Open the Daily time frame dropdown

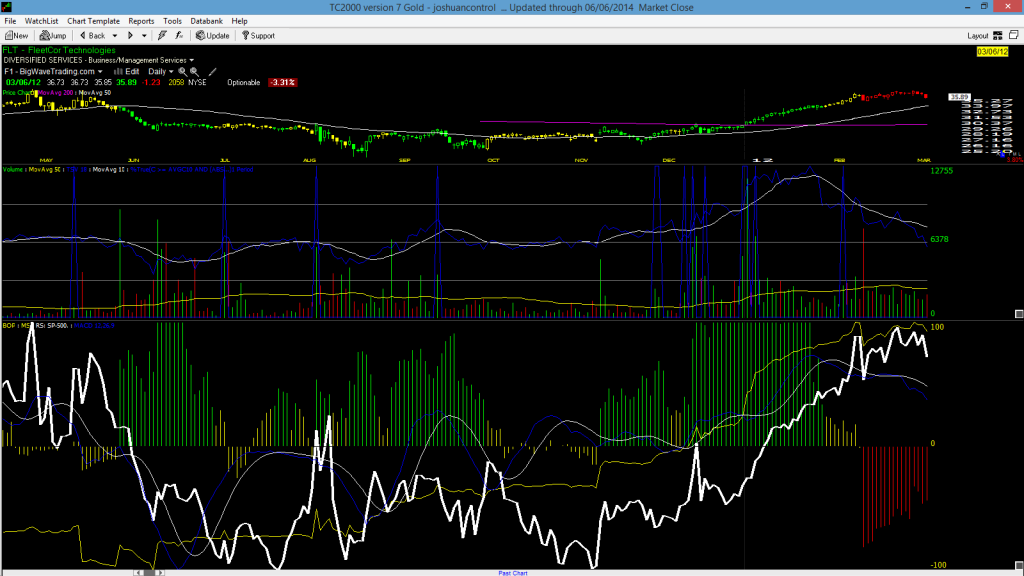161,72
